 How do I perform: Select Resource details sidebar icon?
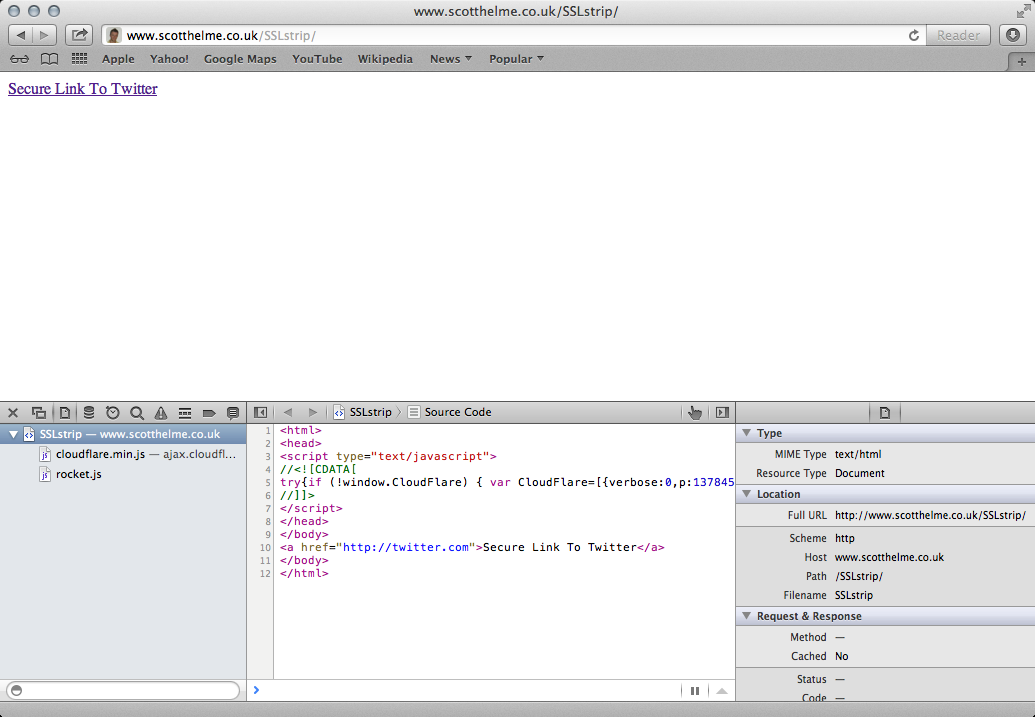885,413
